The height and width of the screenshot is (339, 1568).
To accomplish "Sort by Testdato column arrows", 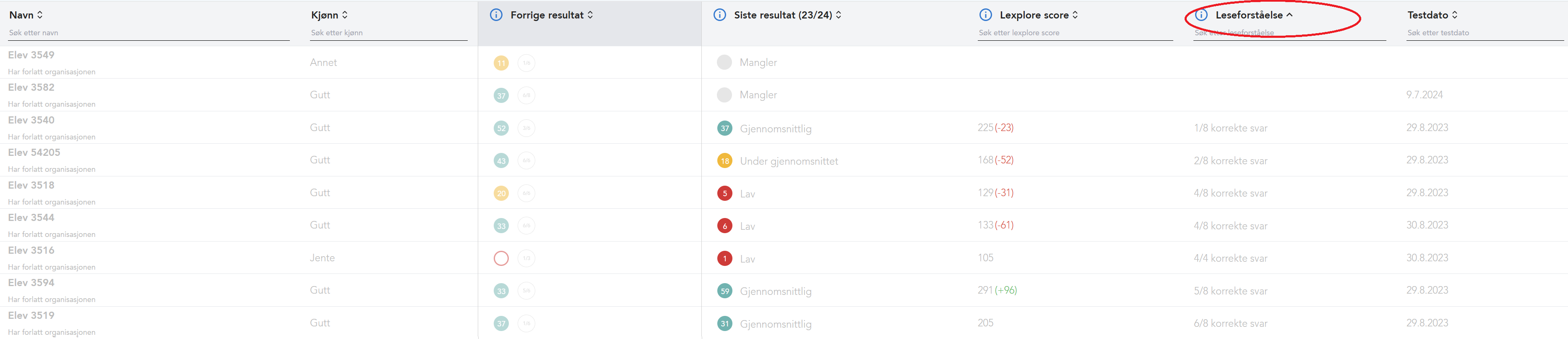I will pos(1455,15).
